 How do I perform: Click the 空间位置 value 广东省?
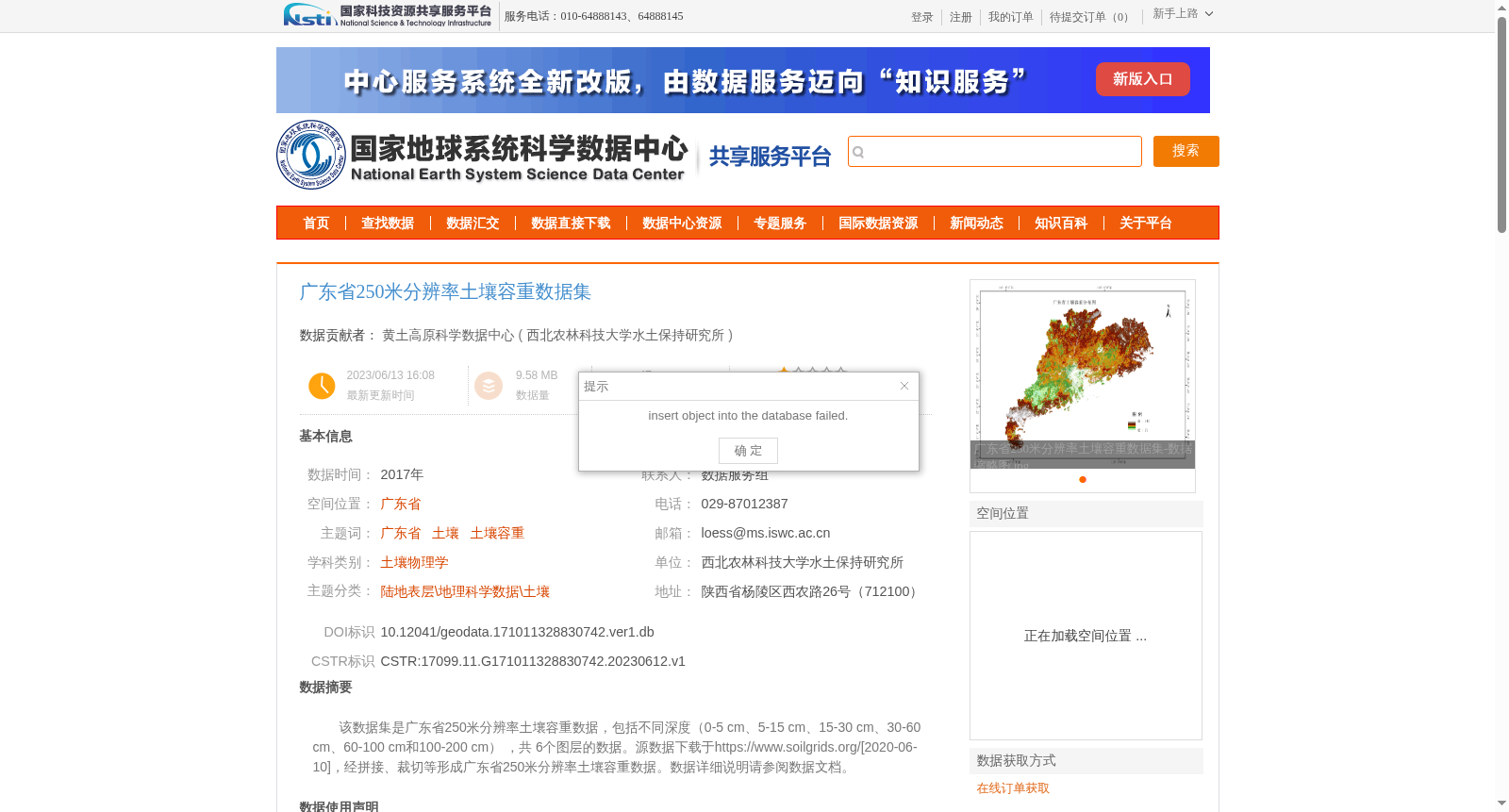tap(401, 505)
